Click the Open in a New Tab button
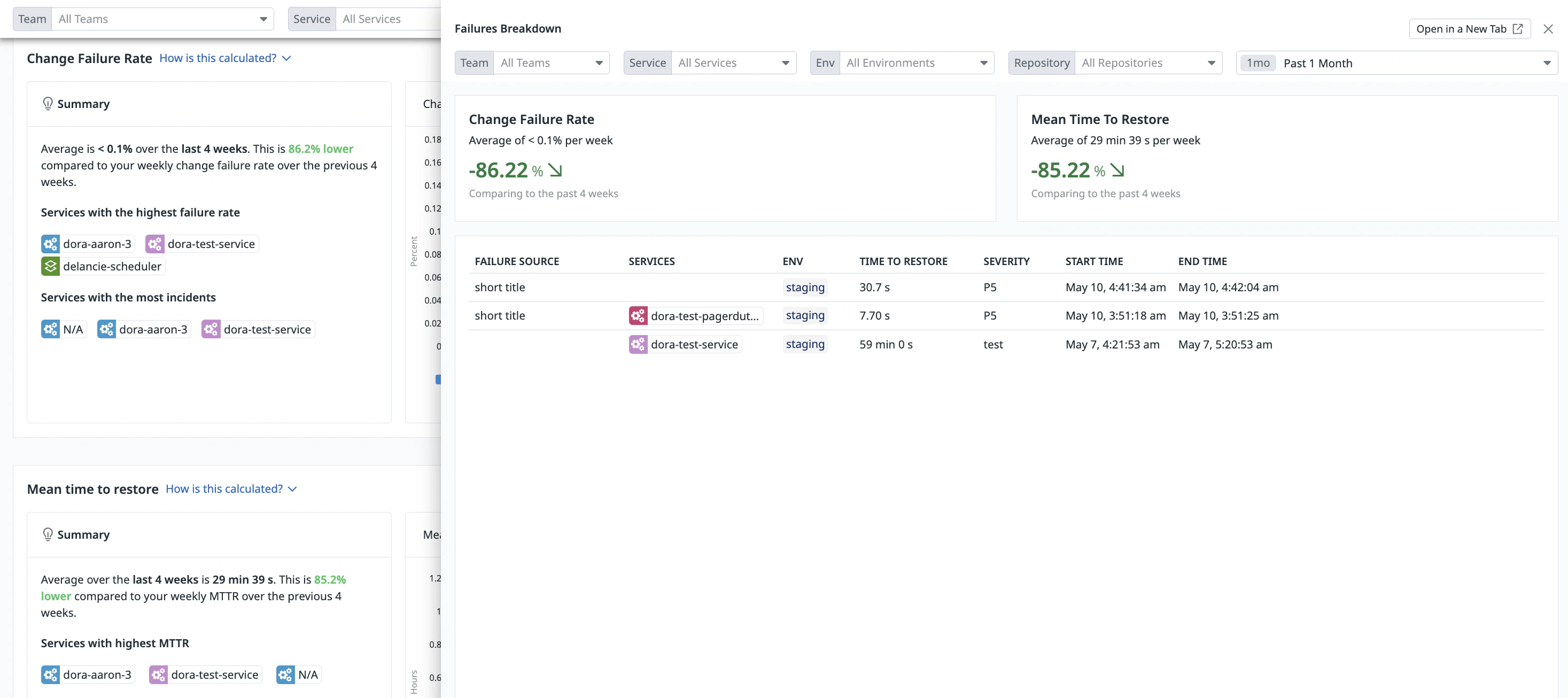1568x698 pixels. tap(1461, 29)
